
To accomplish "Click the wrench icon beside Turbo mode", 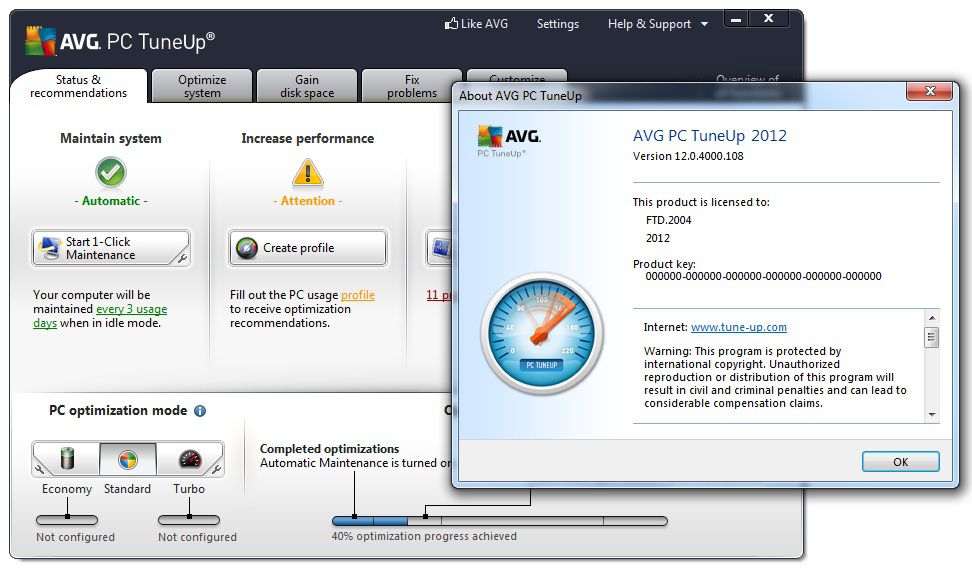I will 216,469.
